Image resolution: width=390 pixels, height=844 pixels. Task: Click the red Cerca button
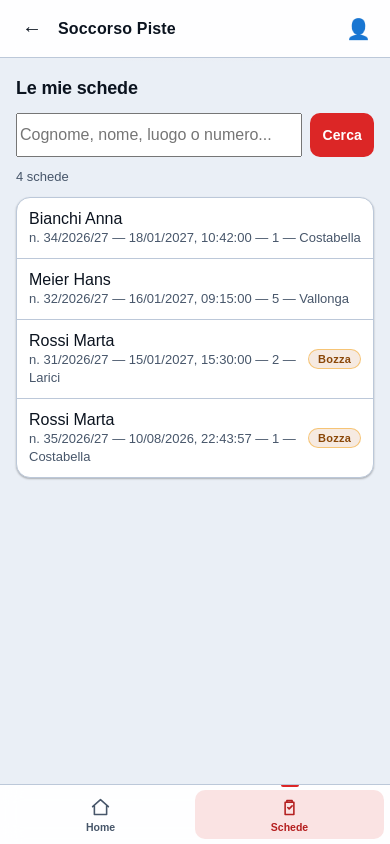click(342, 135)
